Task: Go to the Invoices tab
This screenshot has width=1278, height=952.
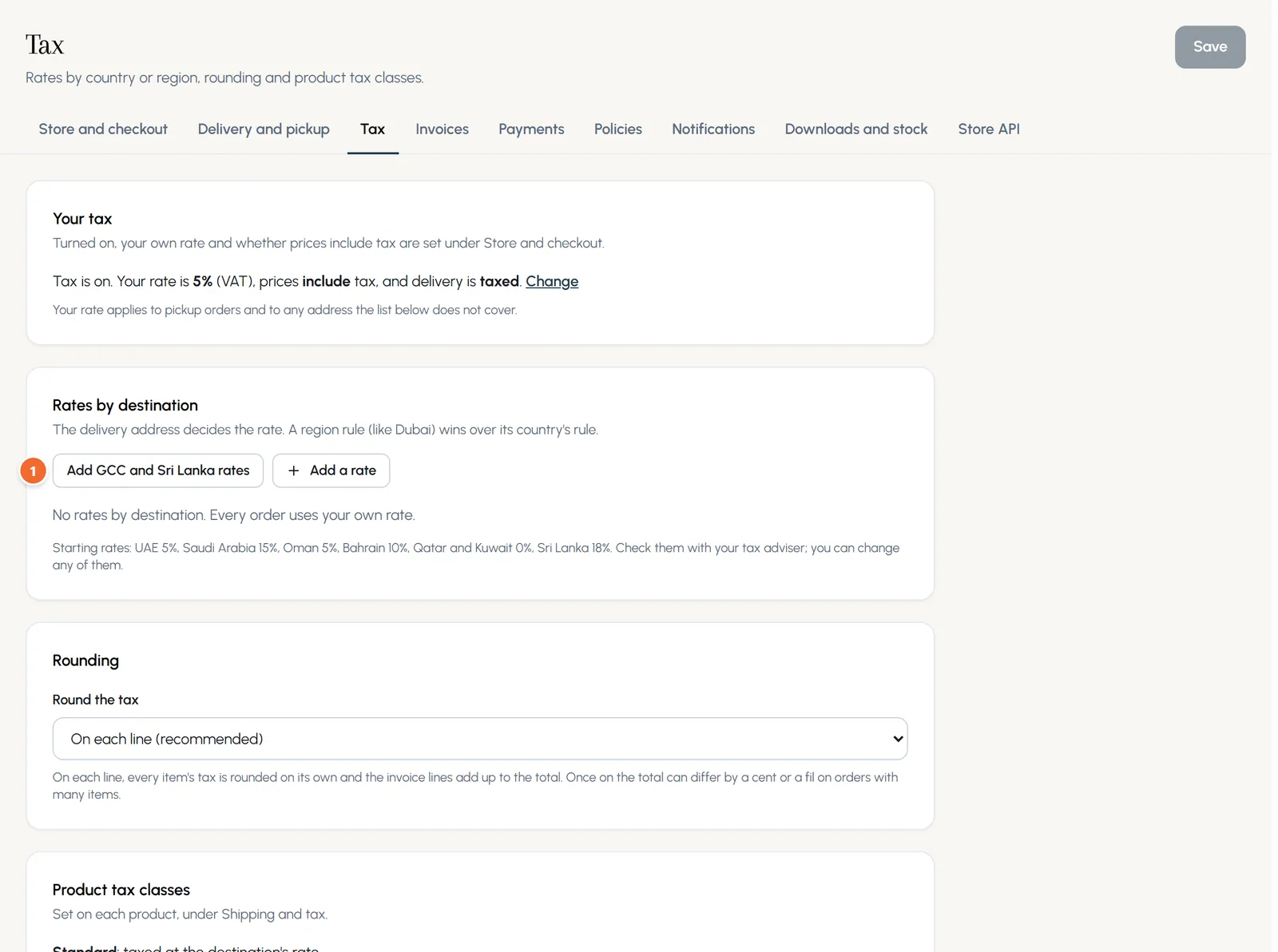Action: click(442, 129)
